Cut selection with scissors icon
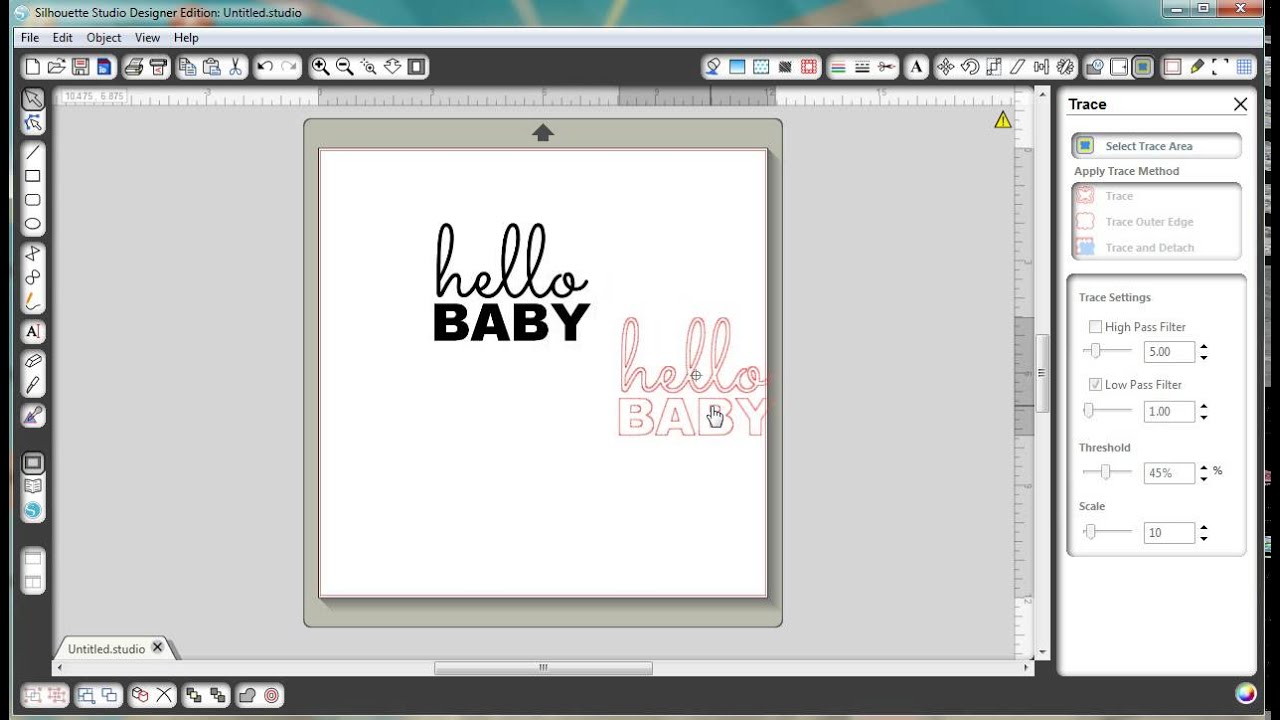The image size is (1280, 720). [235, 67]
